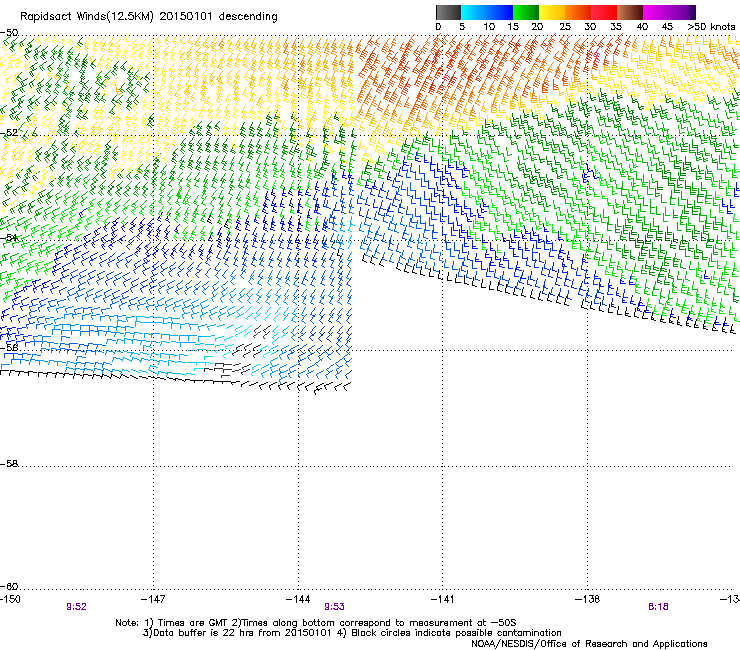Click the cyan 5-10 knots legend color
Viewport: 740px width, 650px height.
tap(474, 12)
